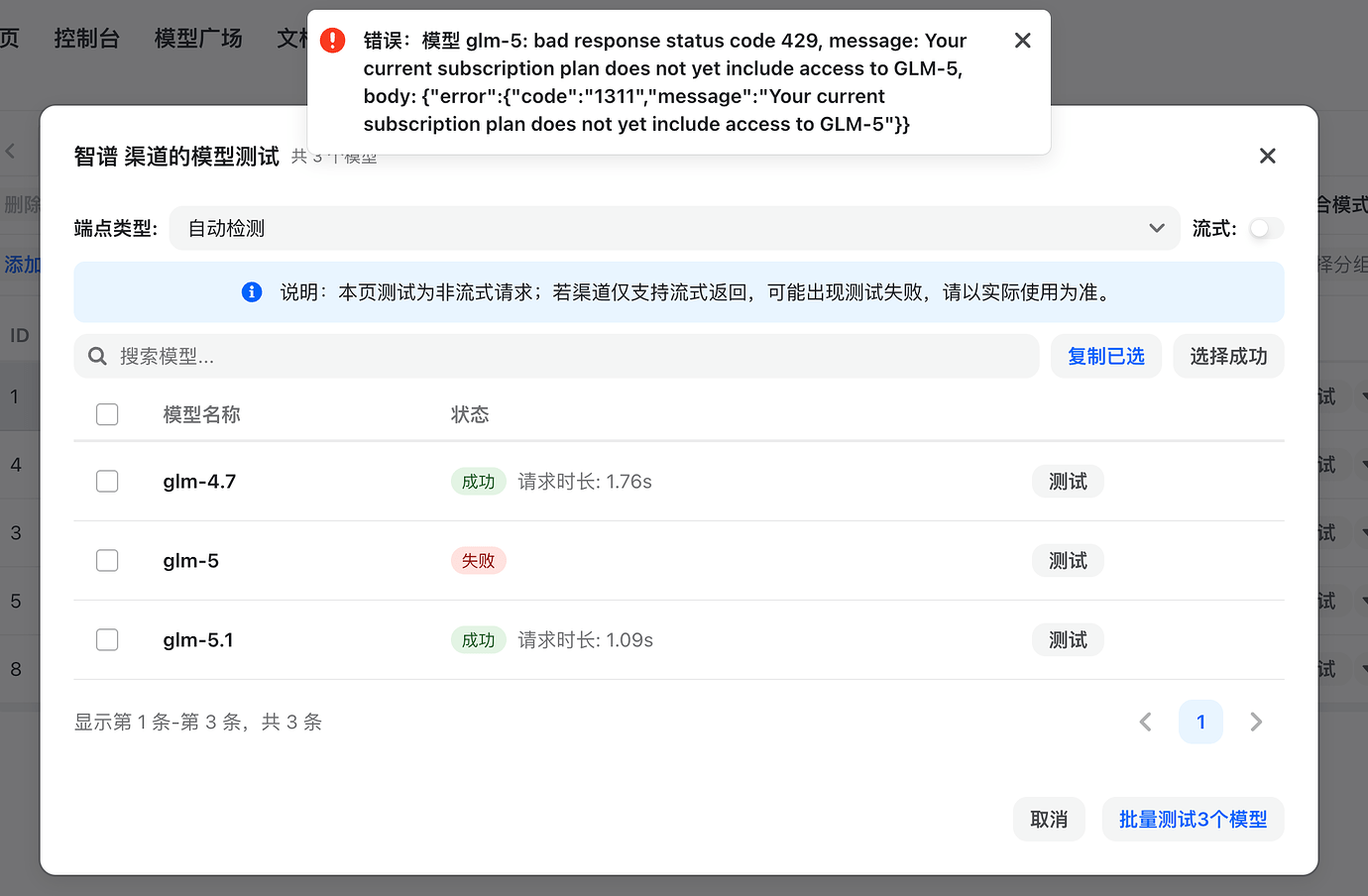Check the select-all models checkbox
The image size is (1368, 896).
(107, 414)
